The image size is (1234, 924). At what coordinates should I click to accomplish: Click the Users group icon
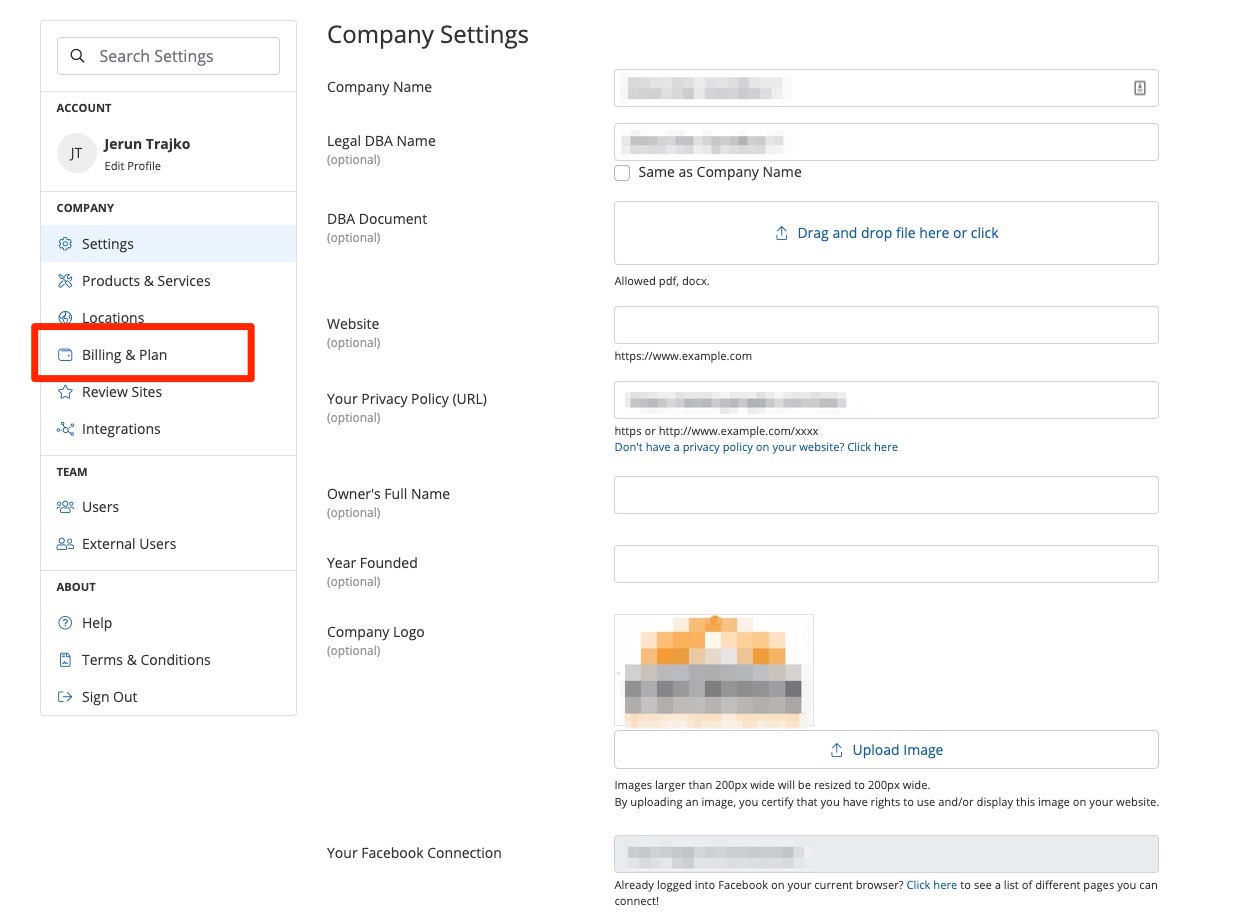[x=65, y=507]
